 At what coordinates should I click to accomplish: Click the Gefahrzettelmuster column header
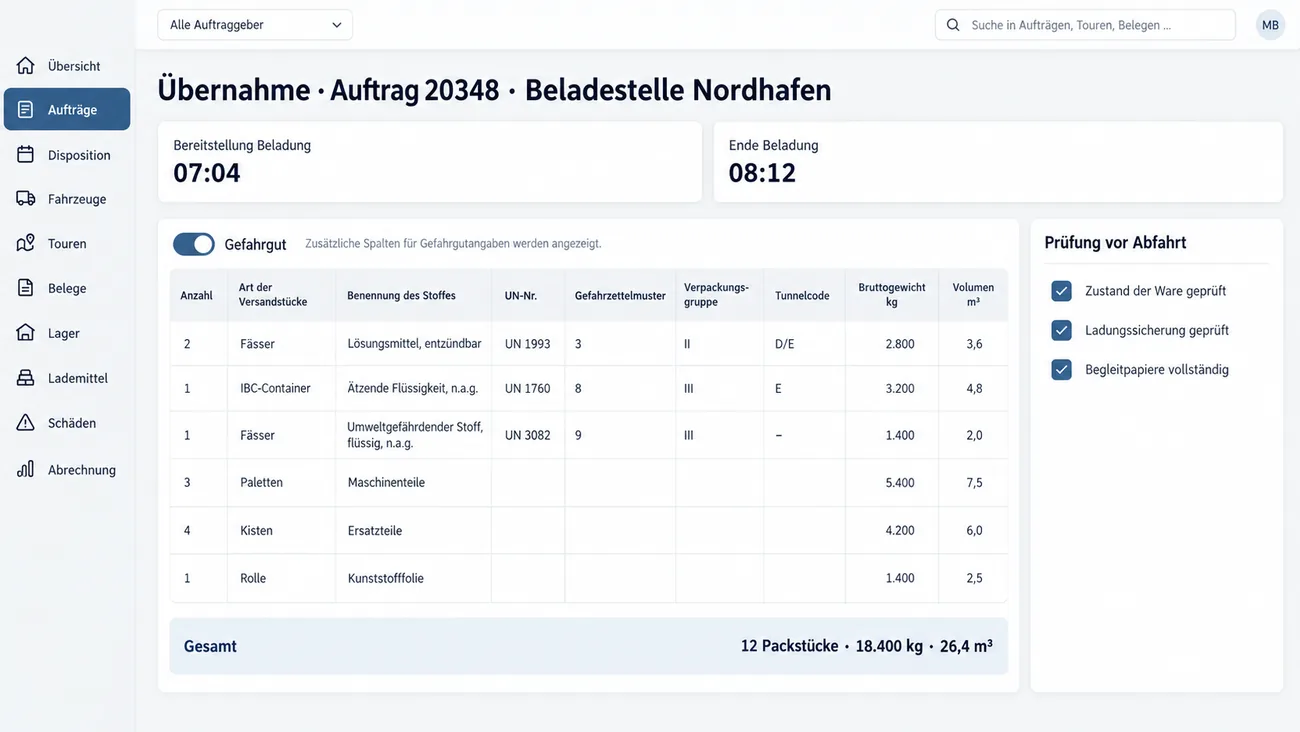coord(620,295)
